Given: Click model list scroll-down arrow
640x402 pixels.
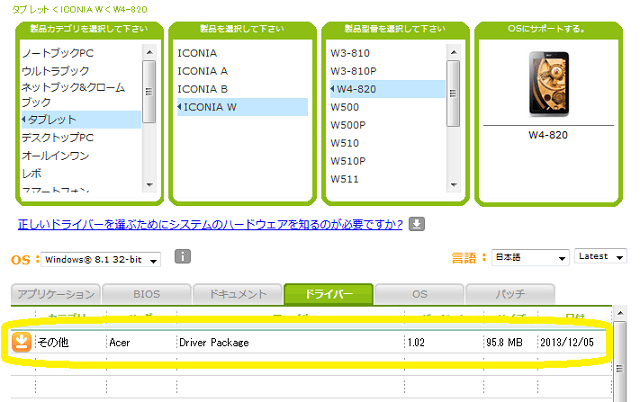Looking at the screenshot, I should point(453,184).
